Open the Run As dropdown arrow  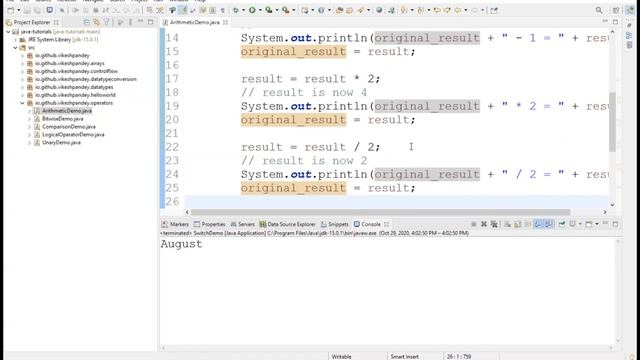260,10
